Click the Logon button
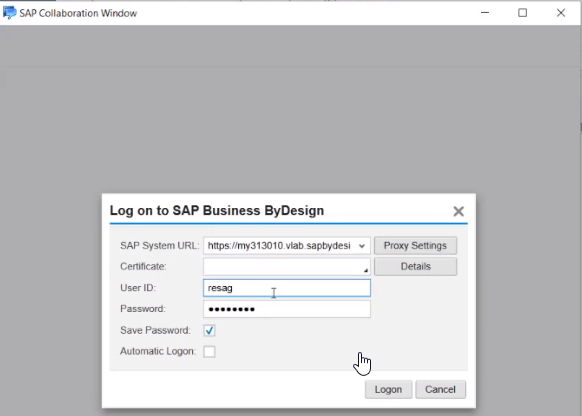 tap(388, 389)
